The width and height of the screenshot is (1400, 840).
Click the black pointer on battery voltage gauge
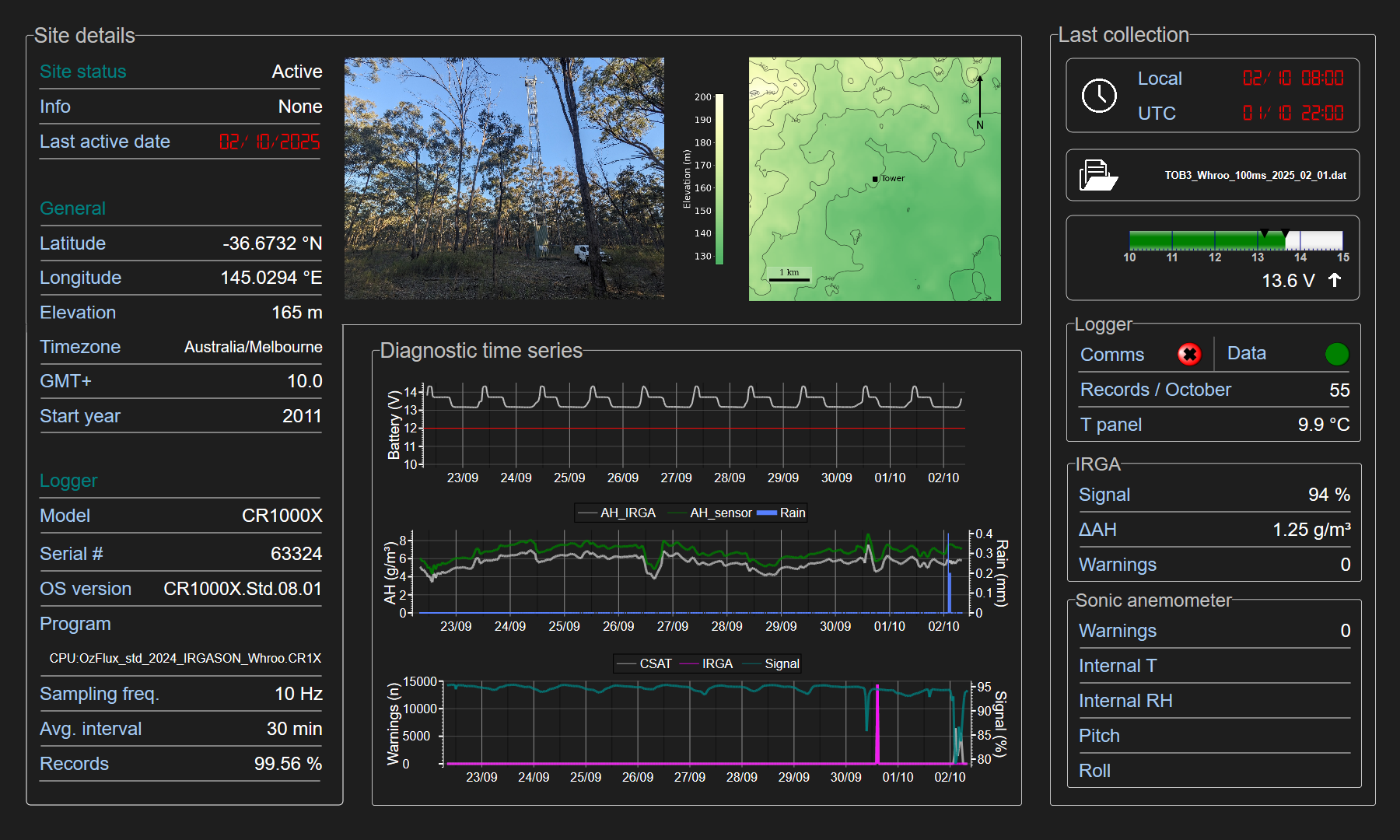(x=1265, y=233)
